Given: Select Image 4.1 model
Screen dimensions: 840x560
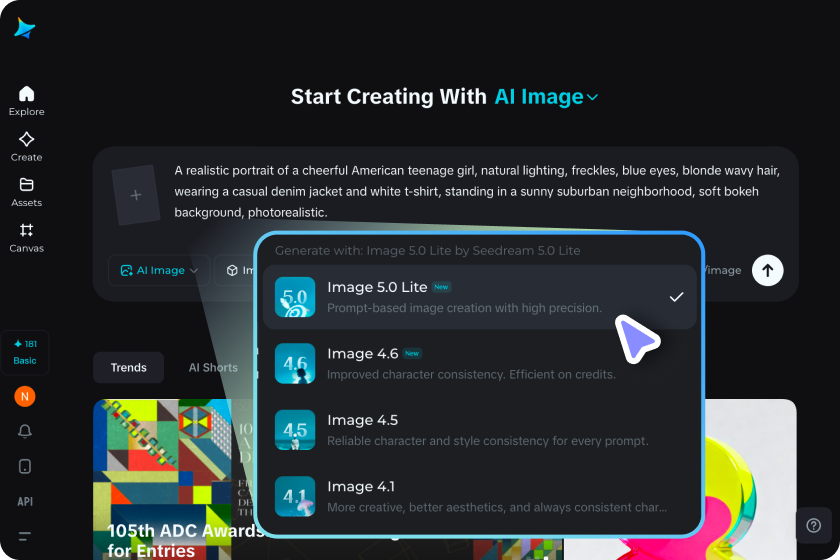Looking at the screenshot, I should [x=479, y=496].
